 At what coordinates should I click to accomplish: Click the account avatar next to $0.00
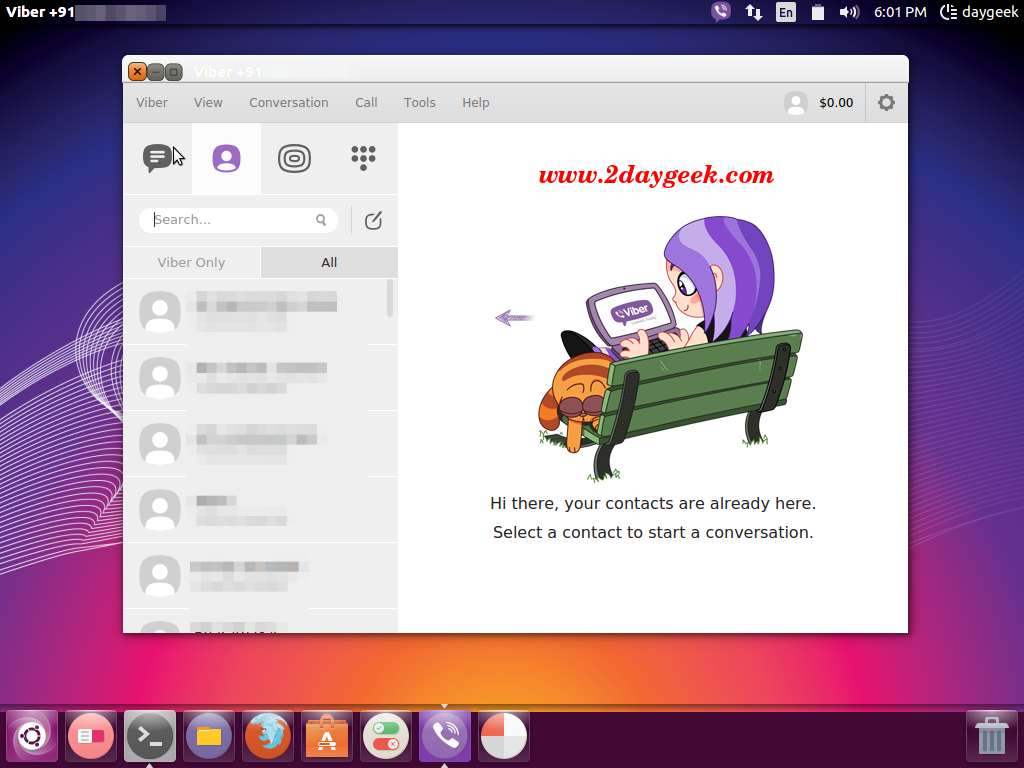click(x=795, y=103)
